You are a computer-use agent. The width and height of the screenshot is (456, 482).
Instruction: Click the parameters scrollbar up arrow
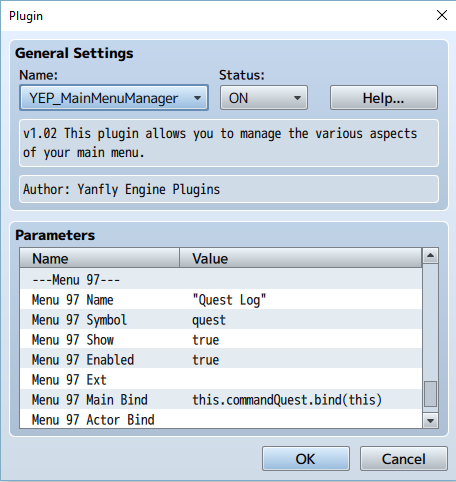pos(430,256)
